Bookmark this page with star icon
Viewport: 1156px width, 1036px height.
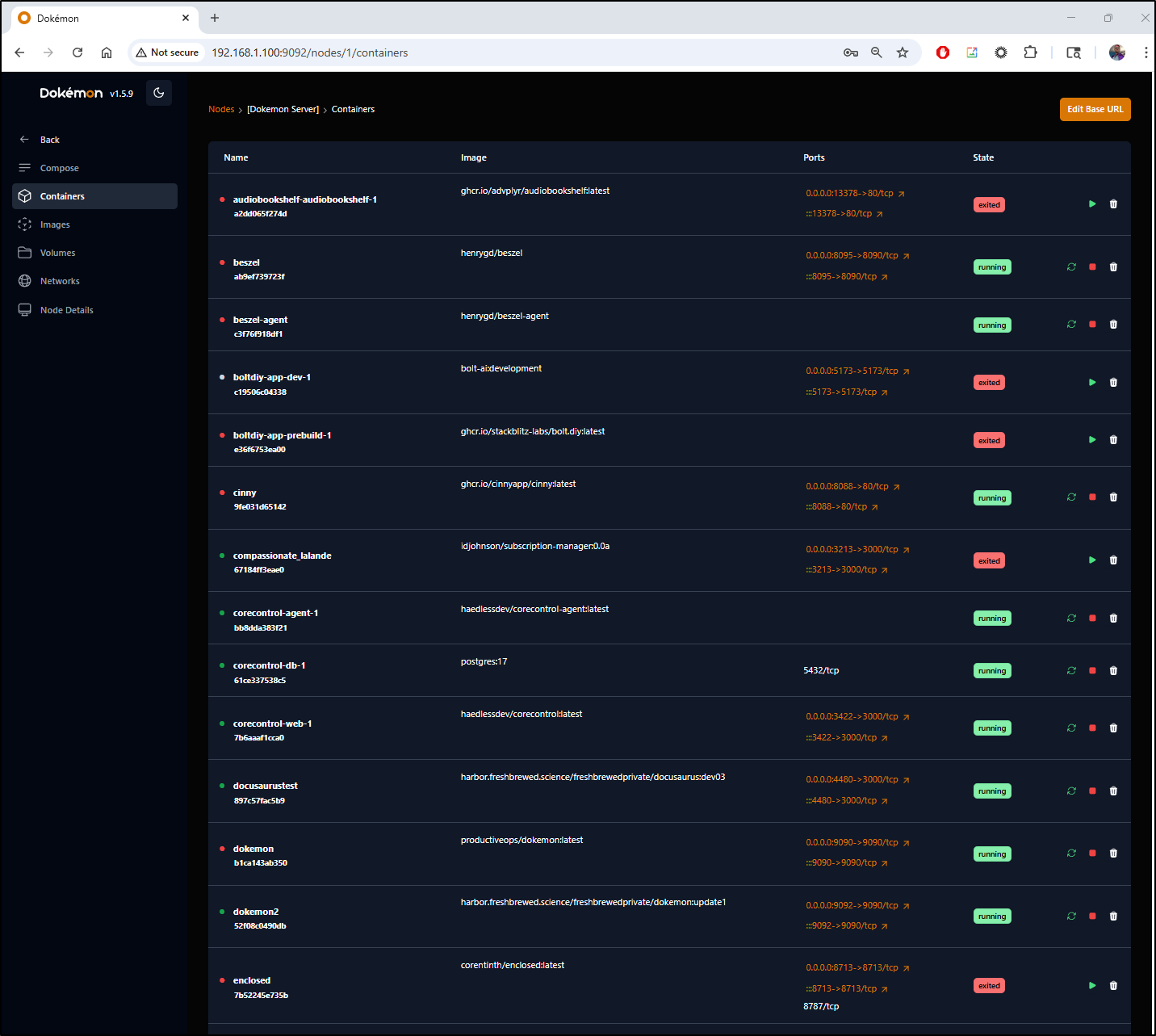[x=903, y=52]
